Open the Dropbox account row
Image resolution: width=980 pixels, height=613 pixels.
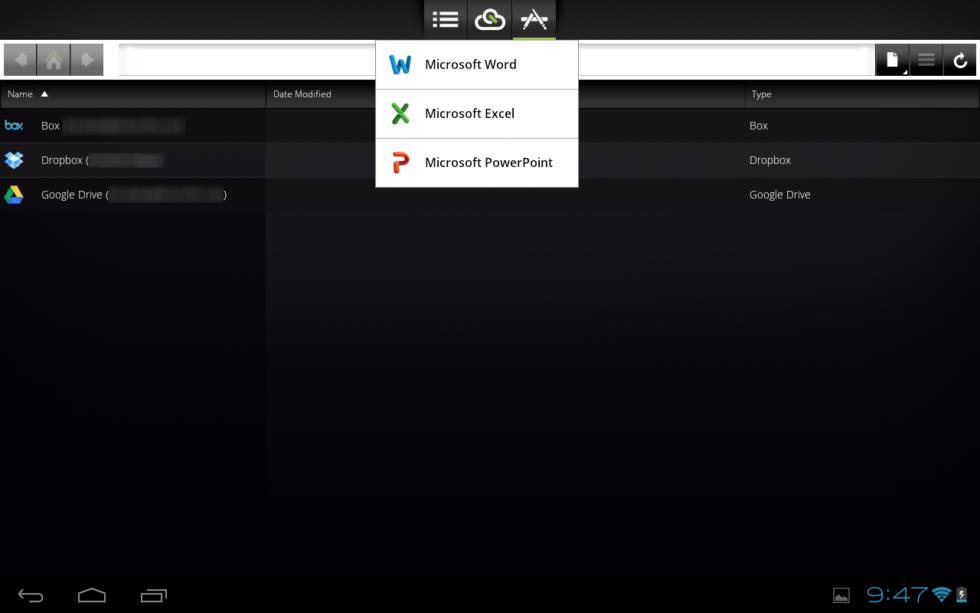click(490, 160)
